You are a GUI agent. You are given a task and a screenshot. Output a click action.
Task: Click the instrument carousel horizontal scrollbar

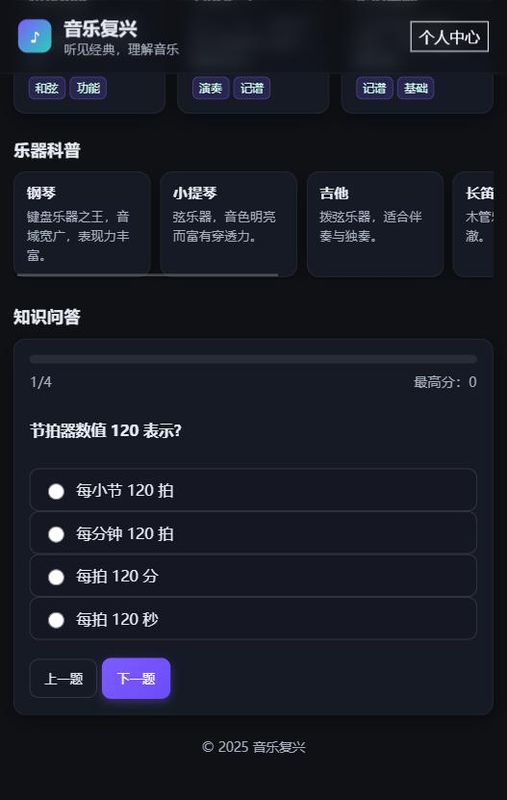tap(148, 275)
